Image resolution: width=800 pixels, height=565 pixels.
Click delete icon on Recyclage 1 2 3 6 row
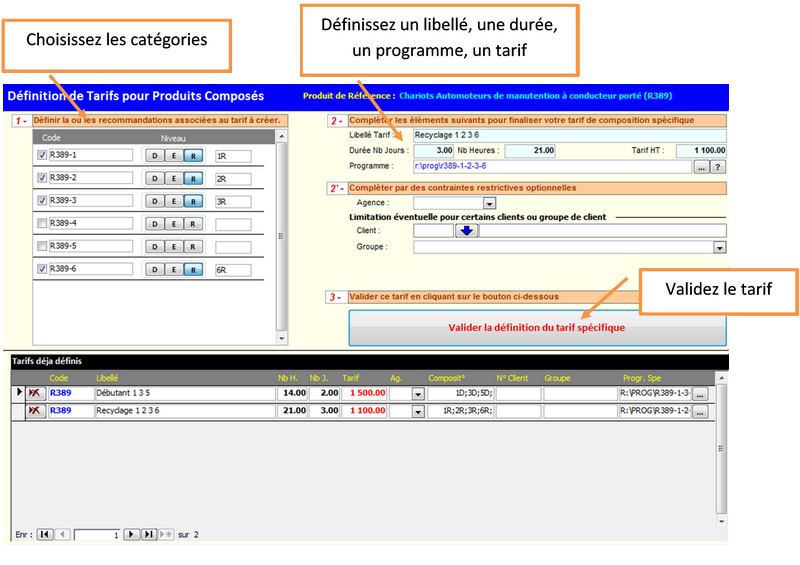[34, 410]
